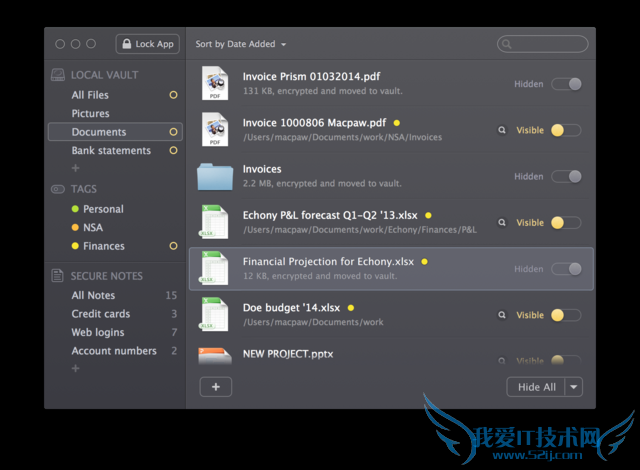Select Invoice Prism 01032014.pdf file name

pyautogui.click(x=311, y=77)
